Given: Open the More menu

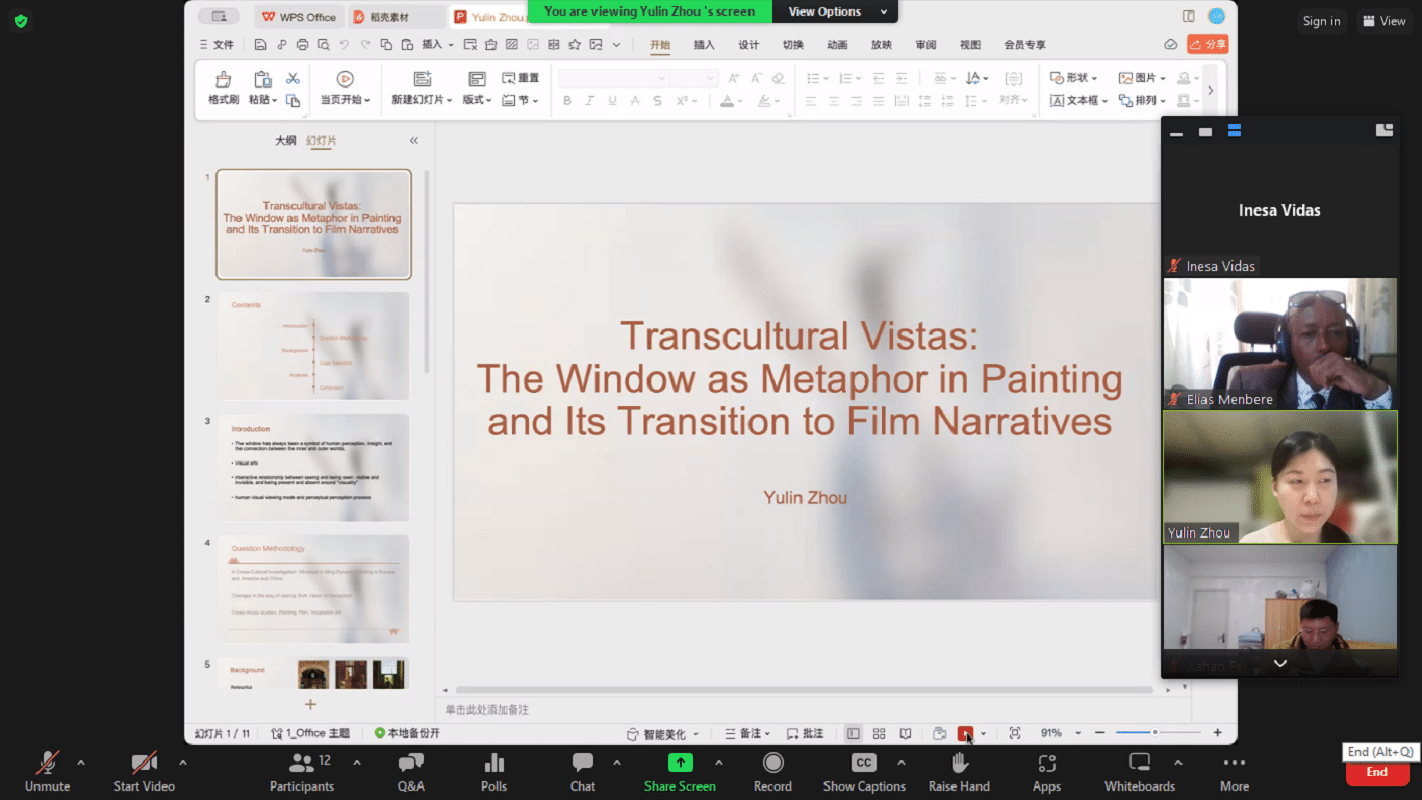Looking at the screenshot, I should 1234,764.
